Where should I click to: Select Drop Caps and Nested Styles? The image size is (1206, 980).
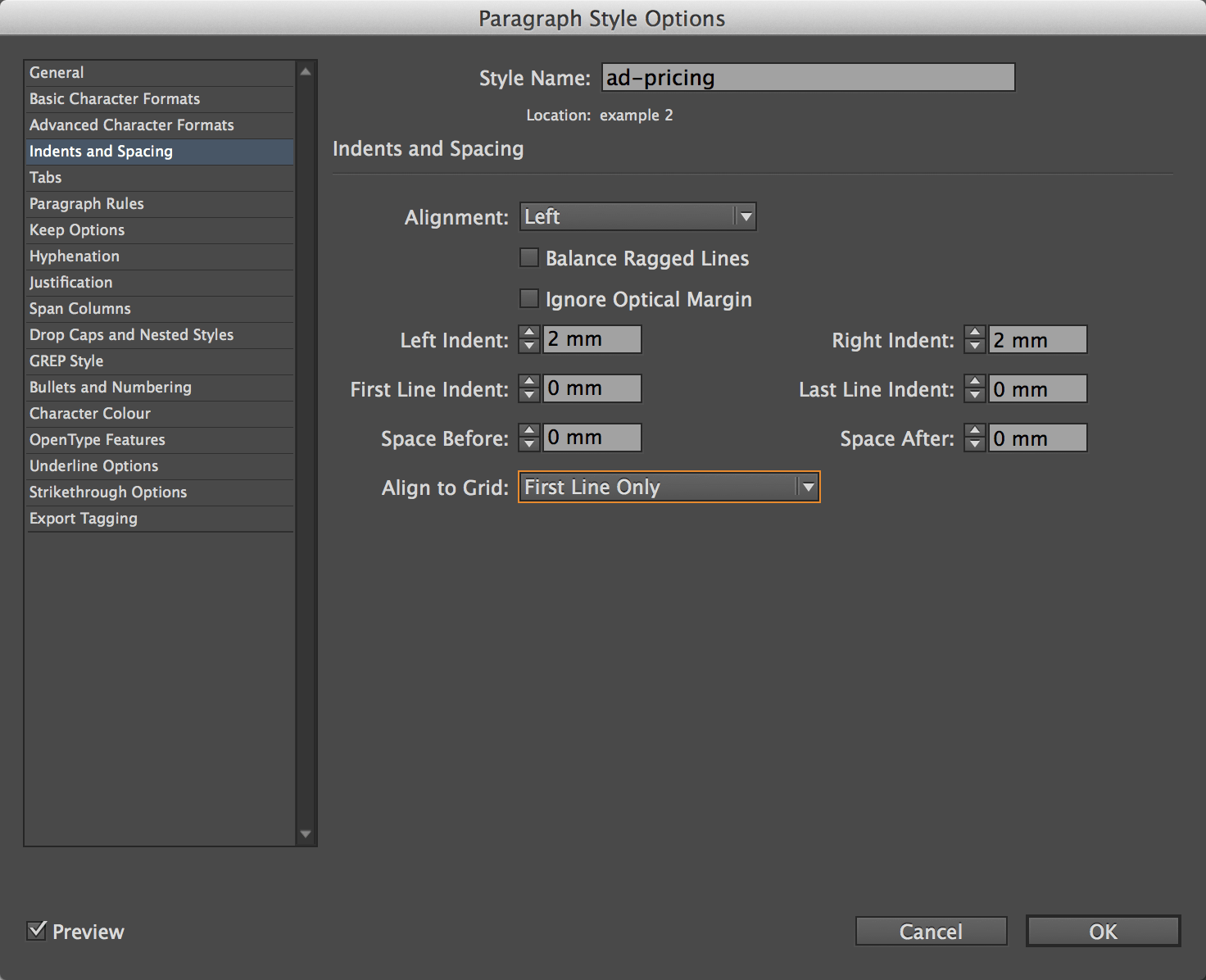pyautogui.click(x=160, y=335)
